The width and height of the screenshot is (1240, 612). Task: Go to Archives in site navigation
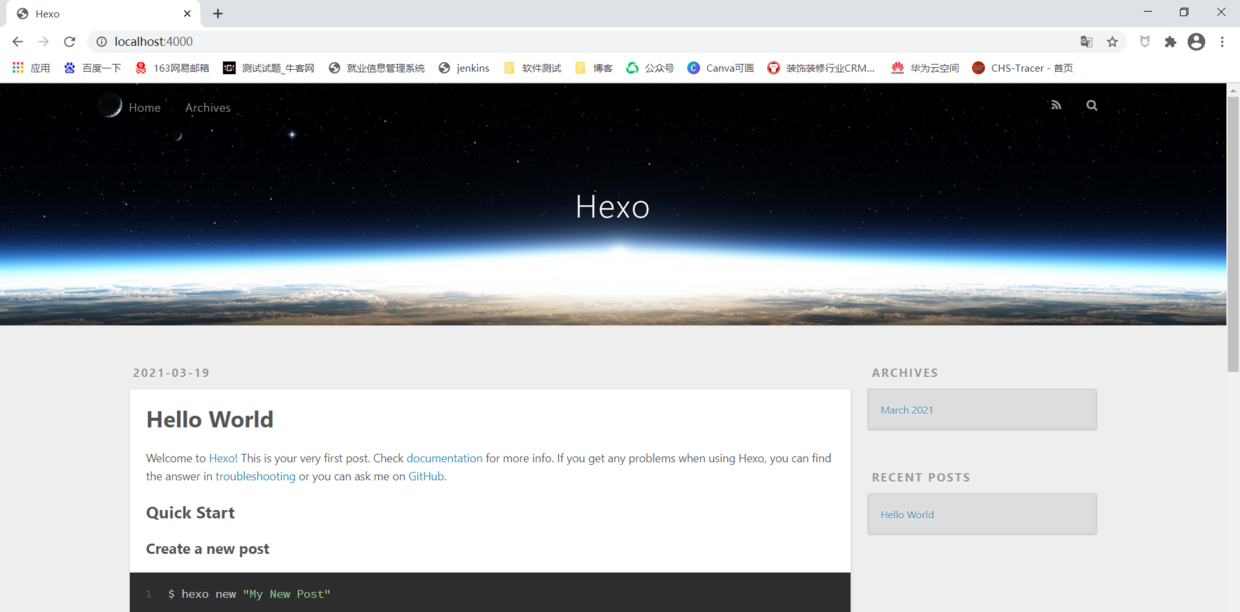pos(208,108)
